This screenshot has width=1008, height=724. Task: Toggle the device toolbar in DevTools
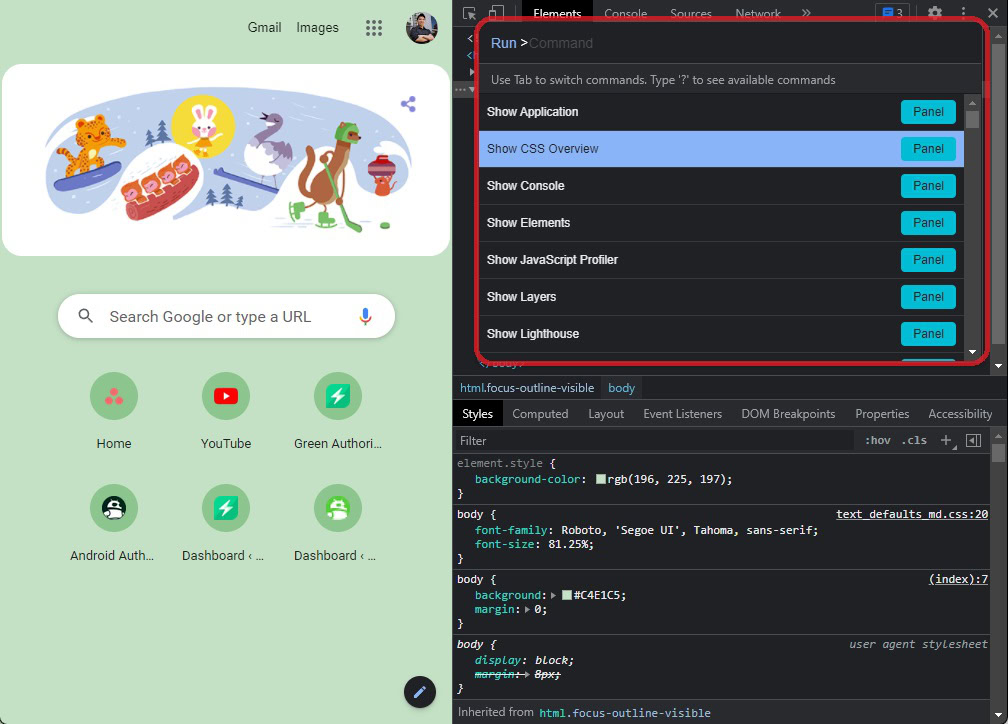[x=496, y=13]
